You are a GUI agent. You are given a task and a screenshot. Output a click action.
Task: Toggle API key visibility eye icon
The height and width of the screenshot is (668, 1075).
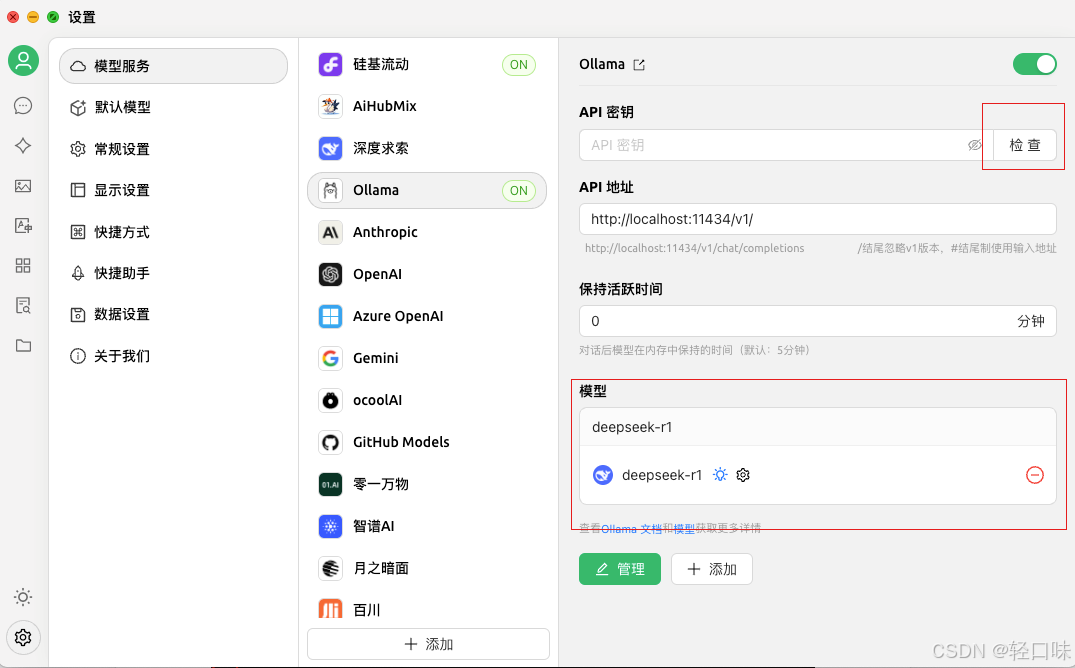tap(975, 145)
